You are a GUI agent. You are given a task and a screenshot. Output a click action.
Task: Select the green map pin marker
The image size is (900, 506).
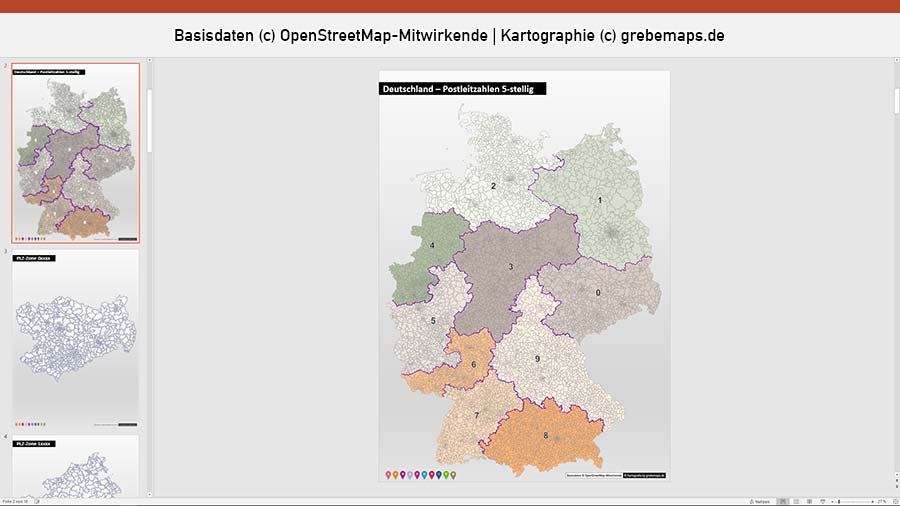point(446,475)
